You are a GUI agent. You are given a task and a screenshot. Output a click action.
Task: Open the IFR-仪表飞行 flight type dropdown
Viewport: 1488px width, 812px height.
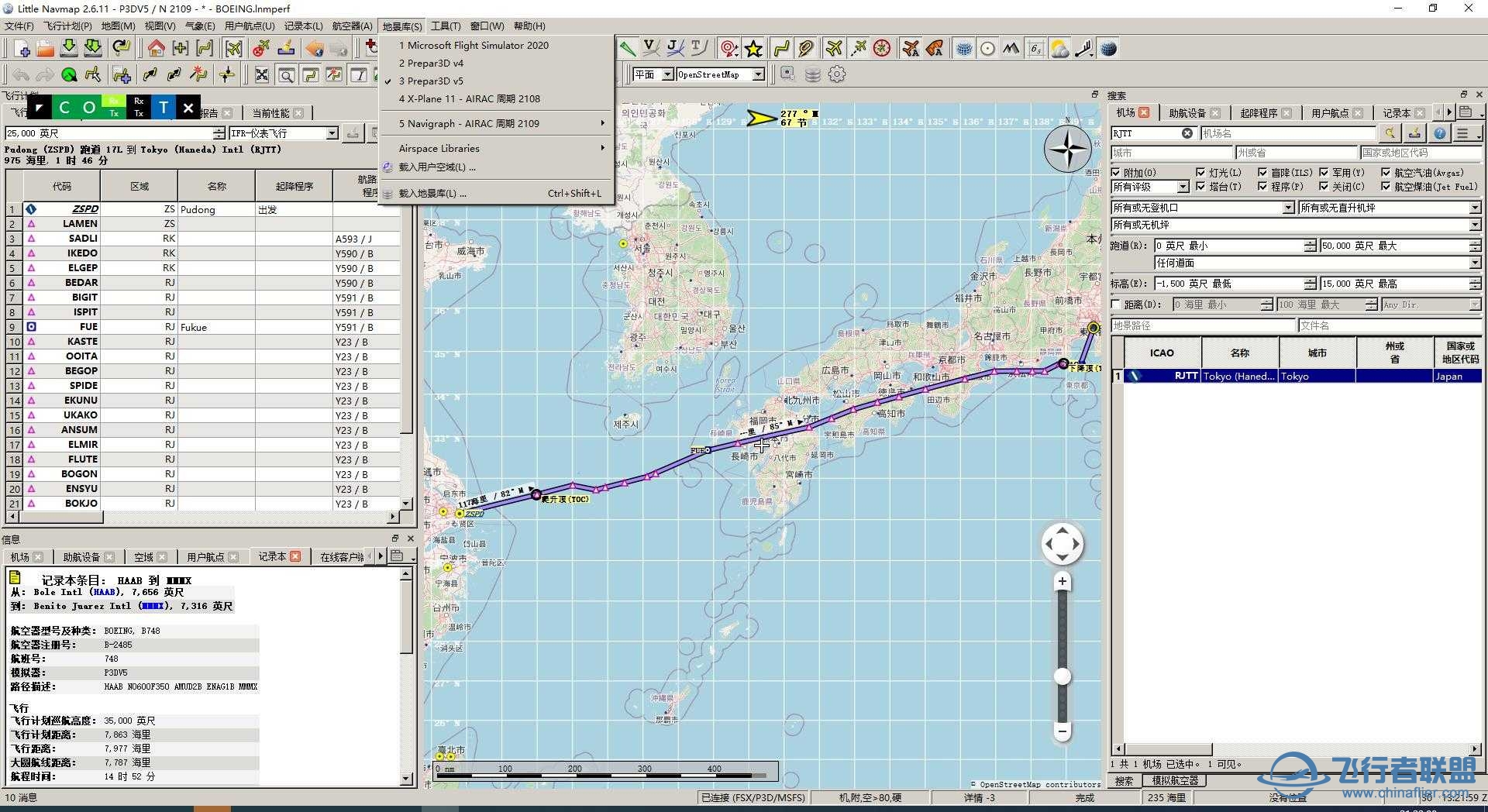(284, 133)
